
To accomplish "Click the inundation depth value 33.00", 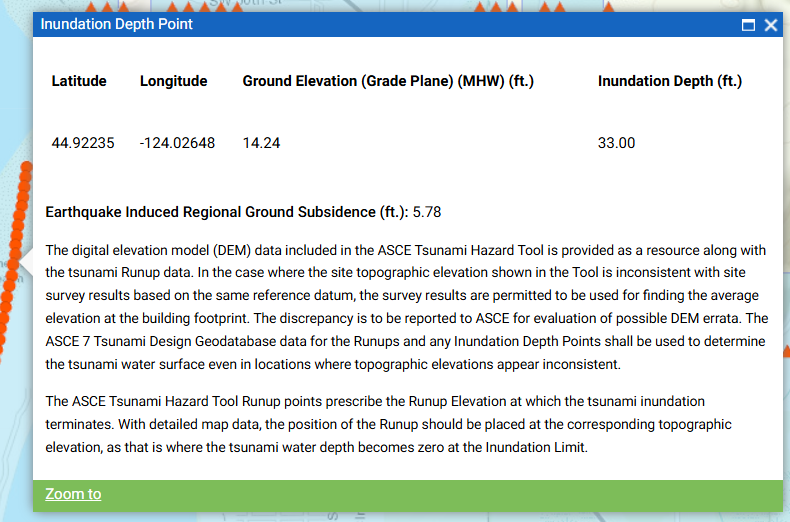I will (616, 143).
